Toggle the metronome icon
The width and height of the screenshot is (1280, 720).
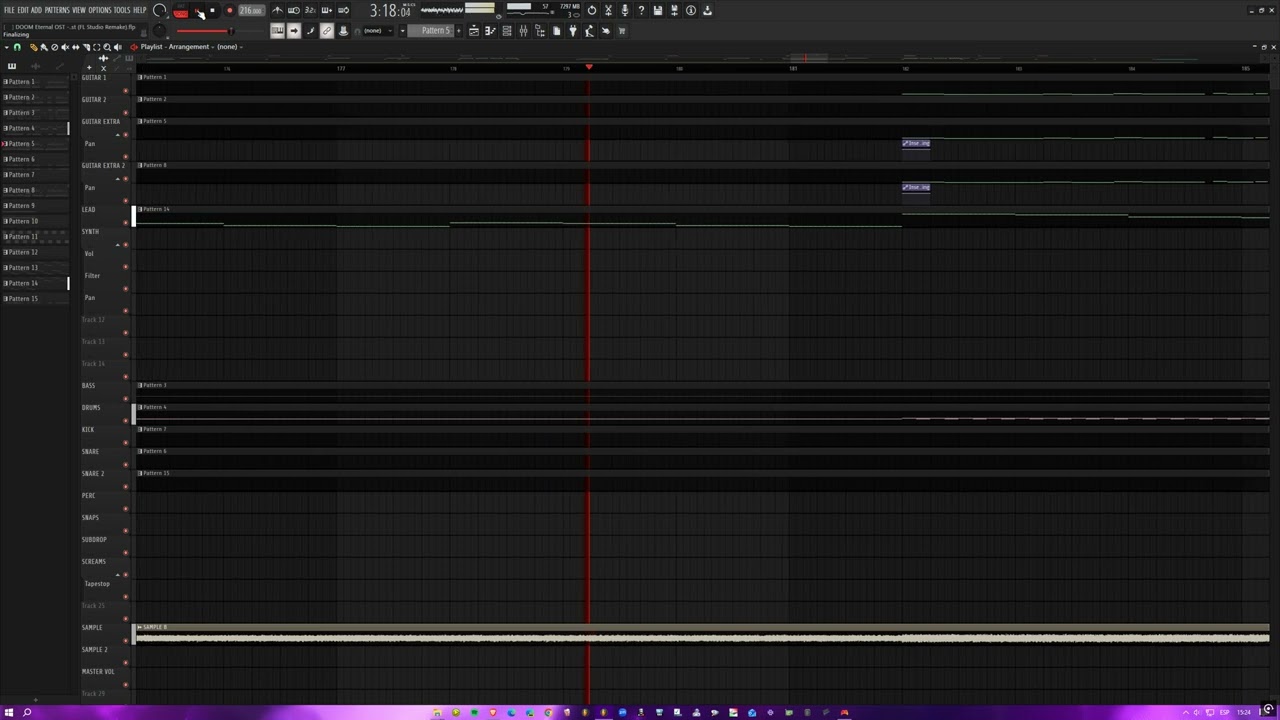pyautogui.click(x=277, y=11)
